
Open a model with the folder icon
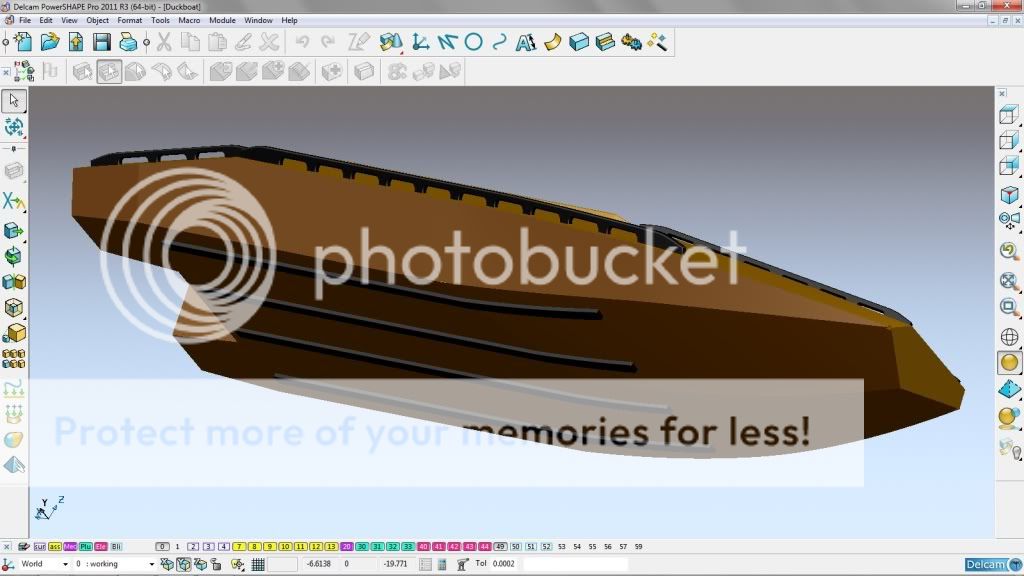[x=50, y=42]
